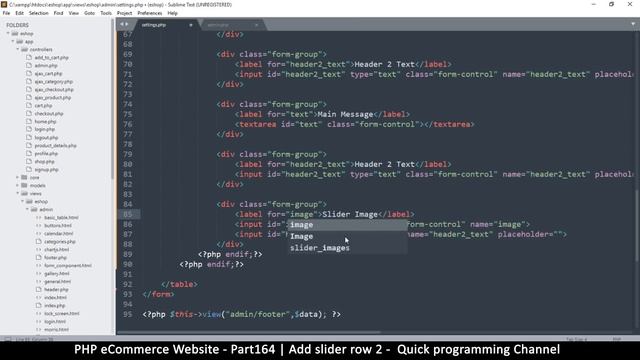The image size is (640, 360).
Task: Collapse the admin folder
Action: tap(28, 209)
